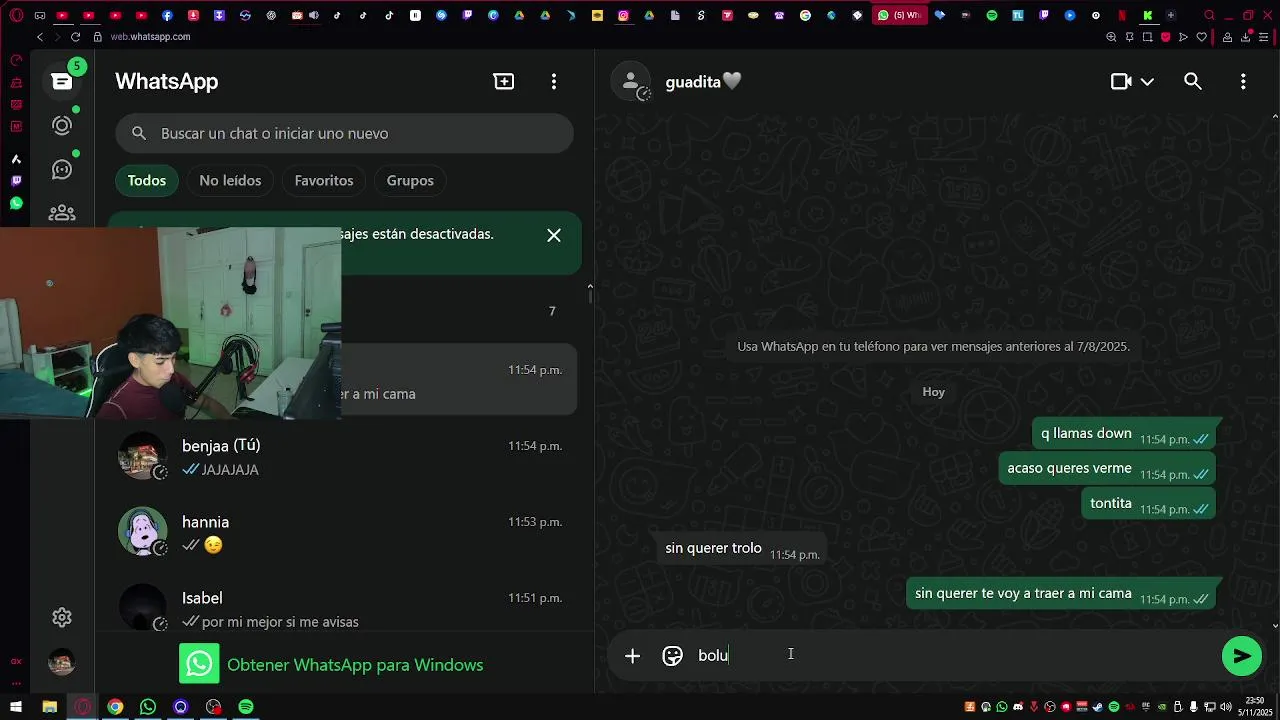Open File Explorer from taskbar
Screen dimensions: 1280x720
49,707
